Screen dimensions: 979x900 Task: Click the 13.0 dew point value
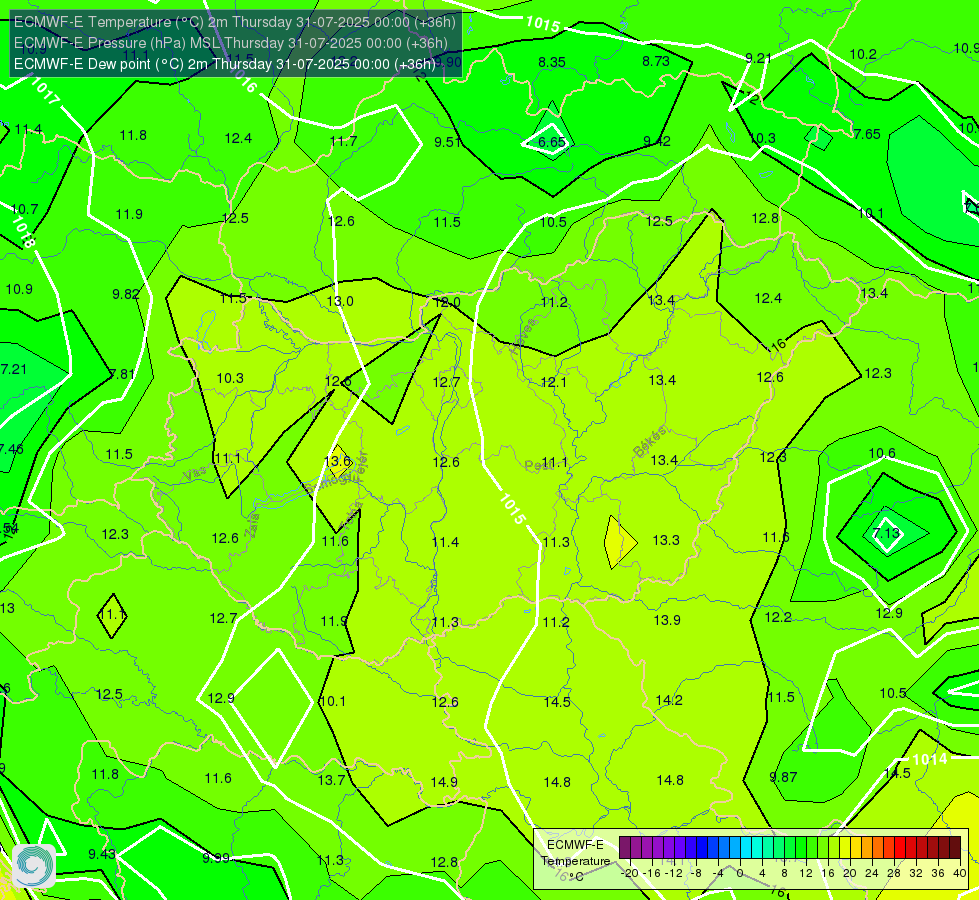pos(340,302)
